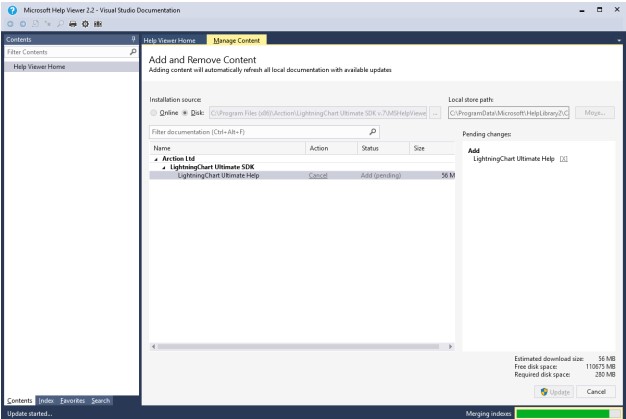This screenshot has width=626, height=419.
Task: Click the Merging indexes progress bar
Action: [x=569, y=413]
